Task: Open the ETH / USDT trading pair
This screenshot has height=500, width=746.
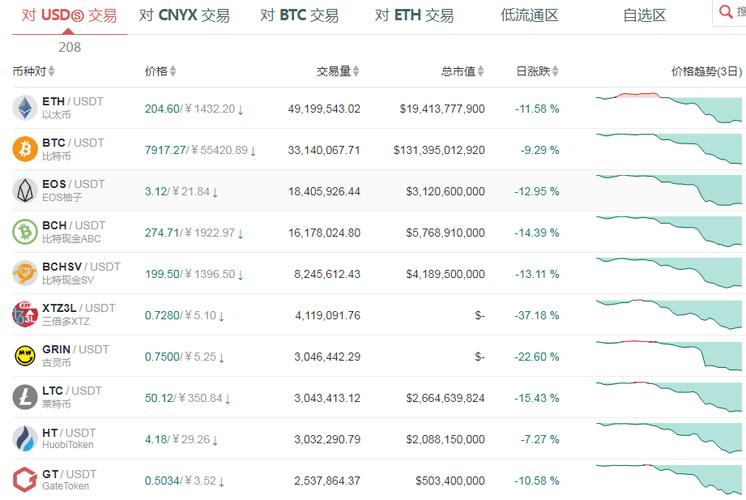Action: (x=72, y=102)
